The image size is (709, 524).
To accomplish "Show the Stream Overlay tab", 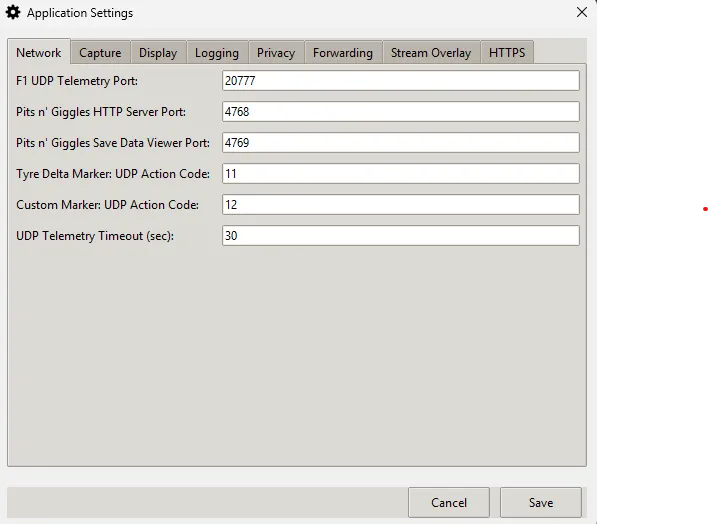I will (431, 53).
